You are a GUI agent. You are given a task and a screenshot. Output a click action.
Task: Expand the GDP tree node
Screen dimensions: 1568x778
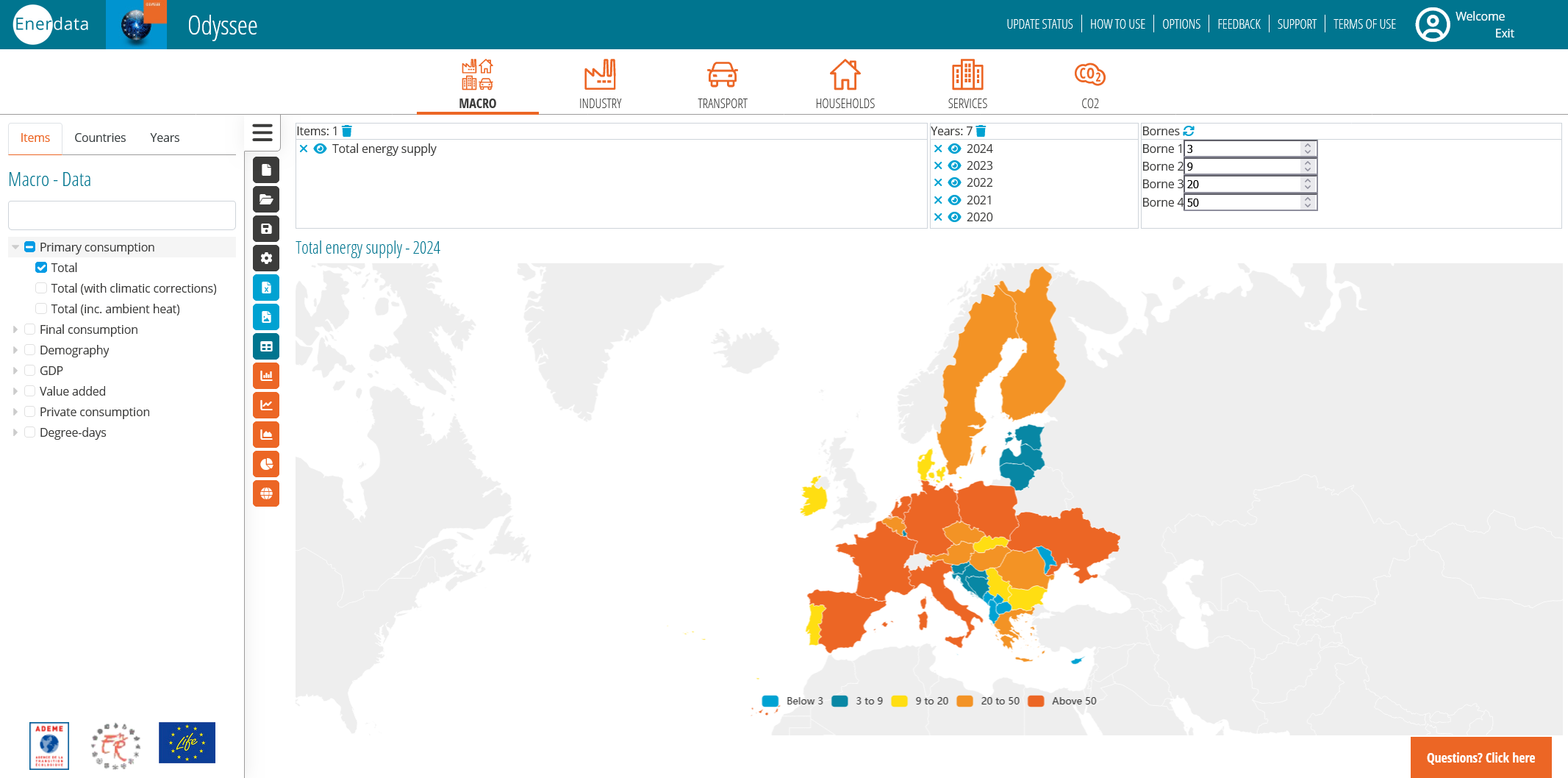coord(15,371)
